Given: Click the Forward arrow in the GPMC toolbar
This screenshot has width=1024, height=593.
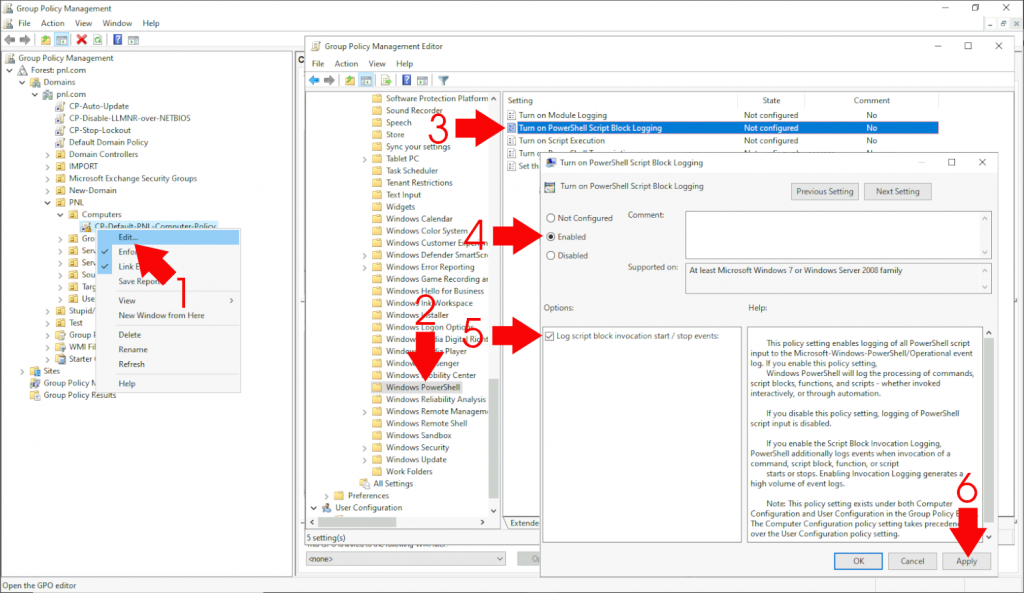Looking at the screenshot, I should point(25,38).
